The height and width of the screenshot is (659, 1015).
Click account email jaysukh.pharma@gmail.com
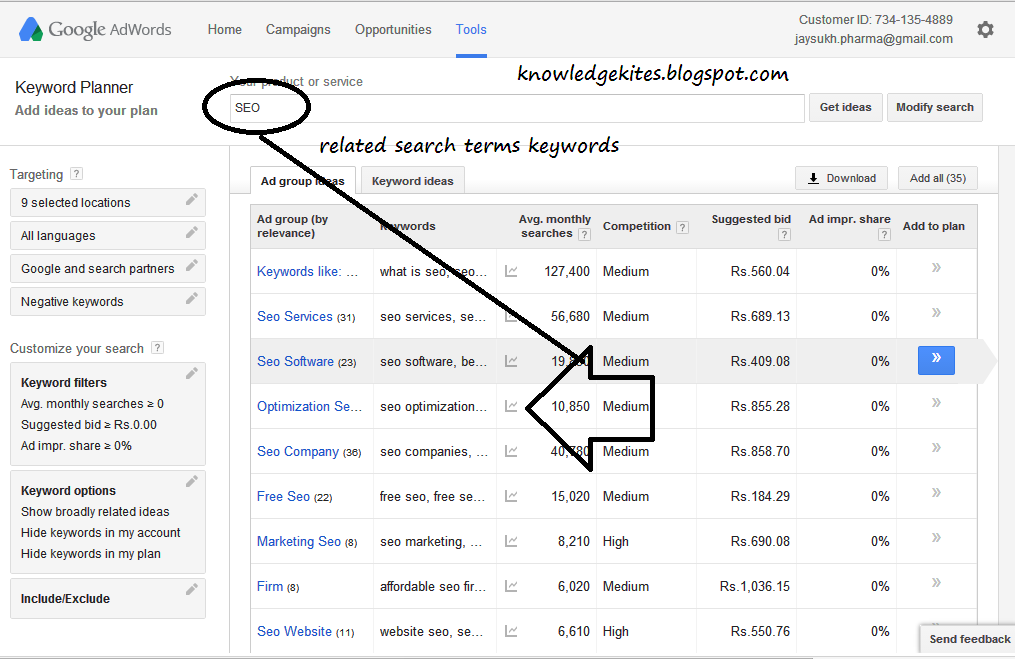coord(874,39)
